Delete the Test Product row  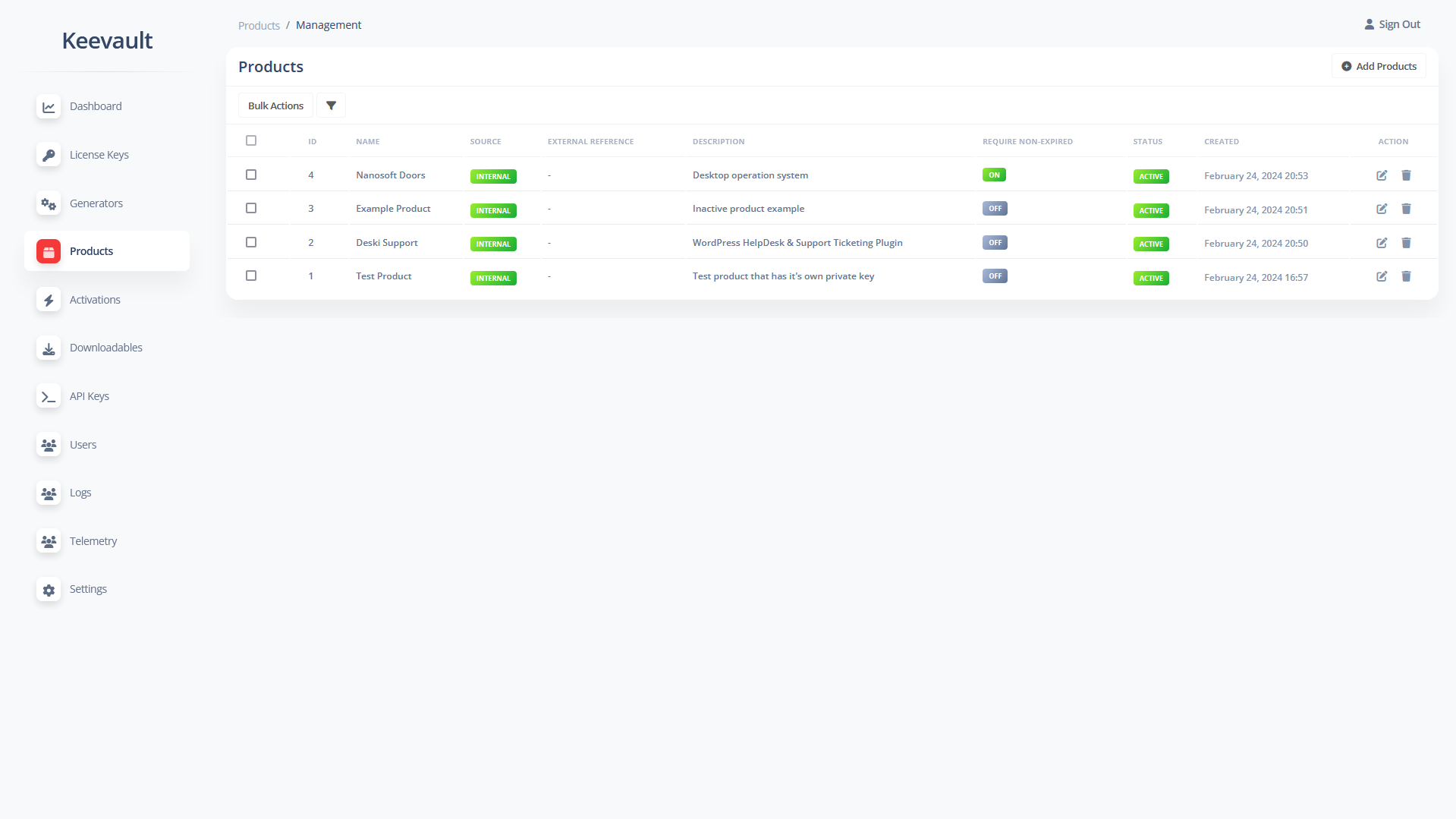(1406, 276)
